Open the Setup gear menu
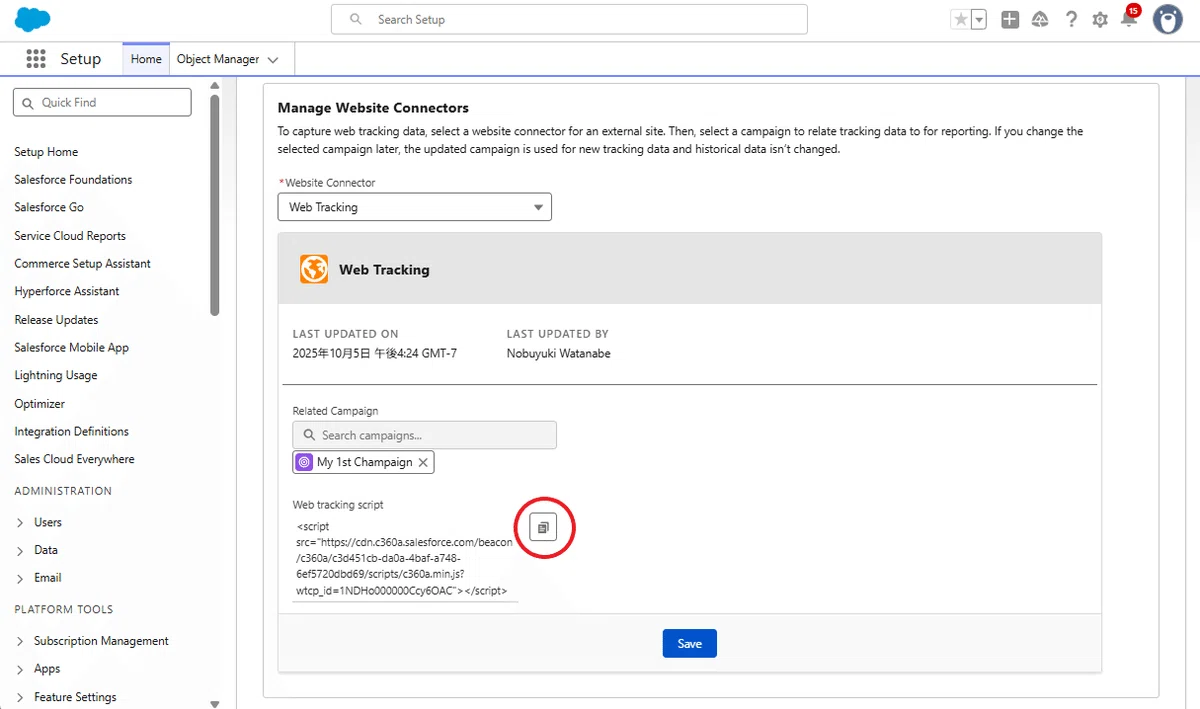The width and height of the screenshot is (1200, 709). coord(1100,19)
